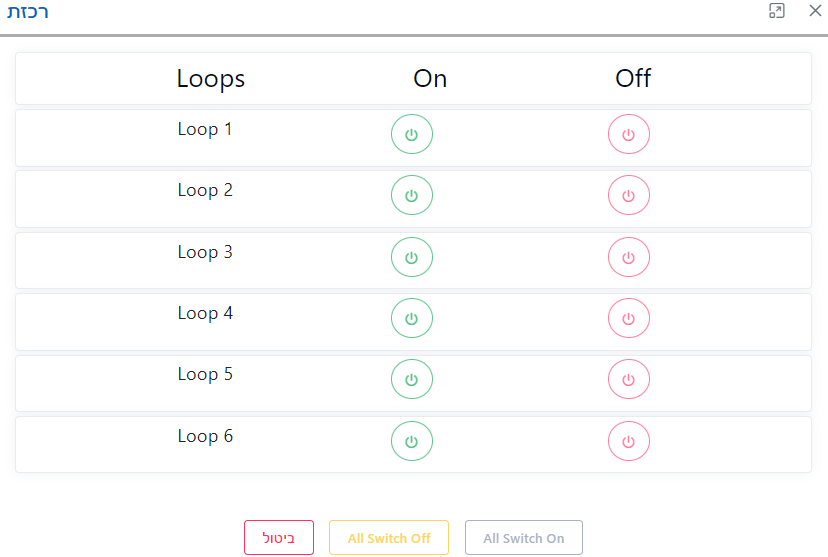The image size is (828, 557).
Task: Click the Loops column header
Action: tap(211, 79)
